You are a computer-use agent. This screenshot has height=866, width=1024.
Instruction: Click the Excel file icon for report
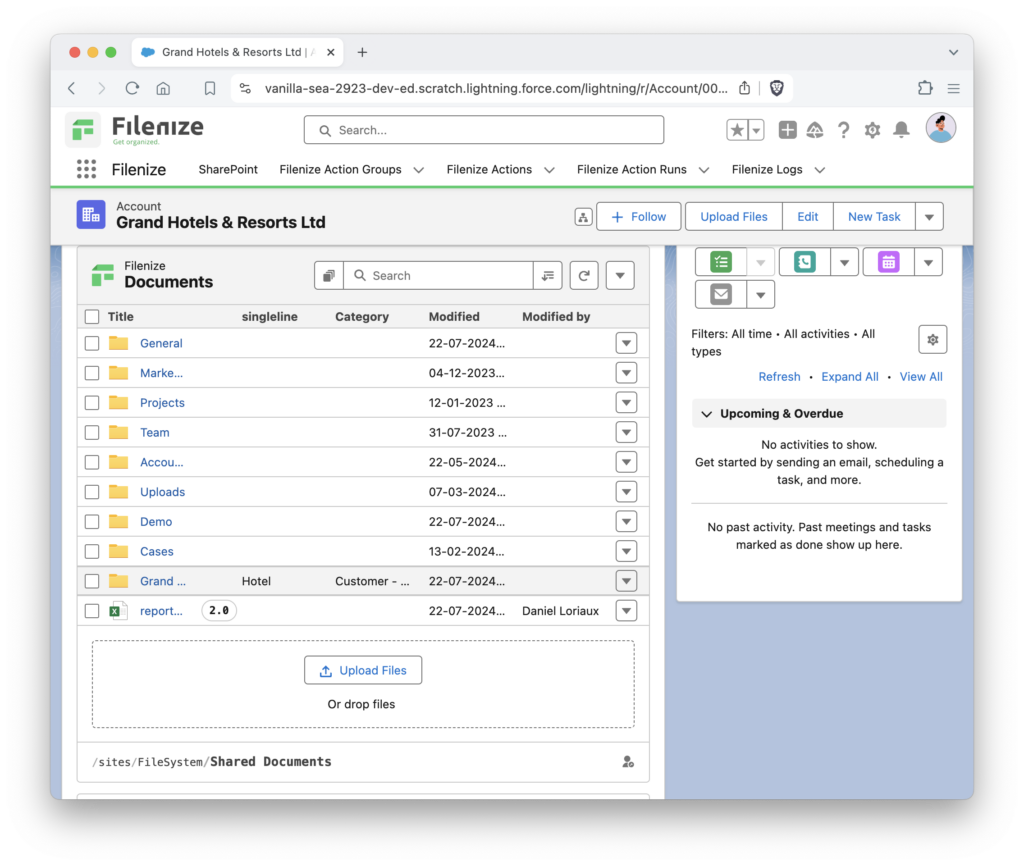118,611
